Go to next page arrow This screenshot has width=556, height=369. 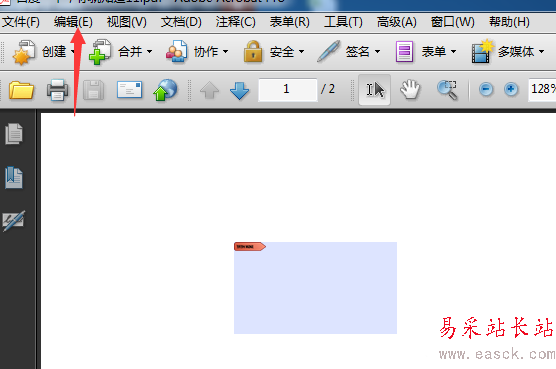point(240,90)
